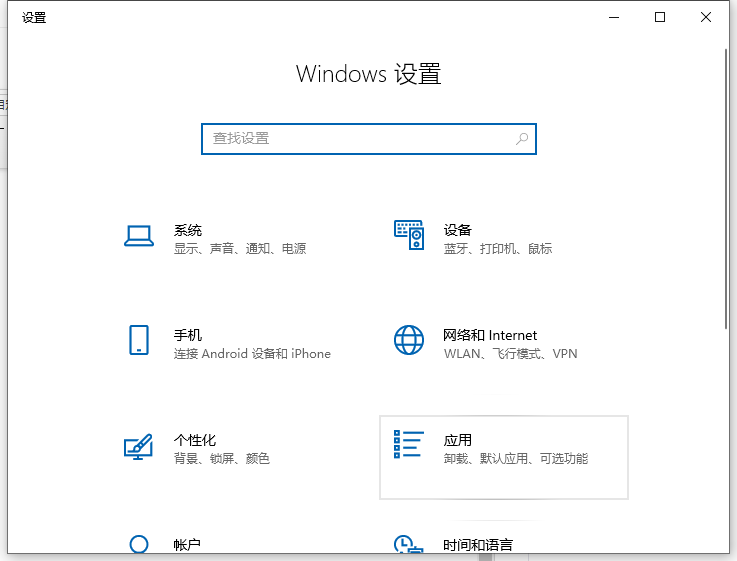Viewport: 737px width, 561px height.
Task: Click the Network globe icon
Action: 409,340
